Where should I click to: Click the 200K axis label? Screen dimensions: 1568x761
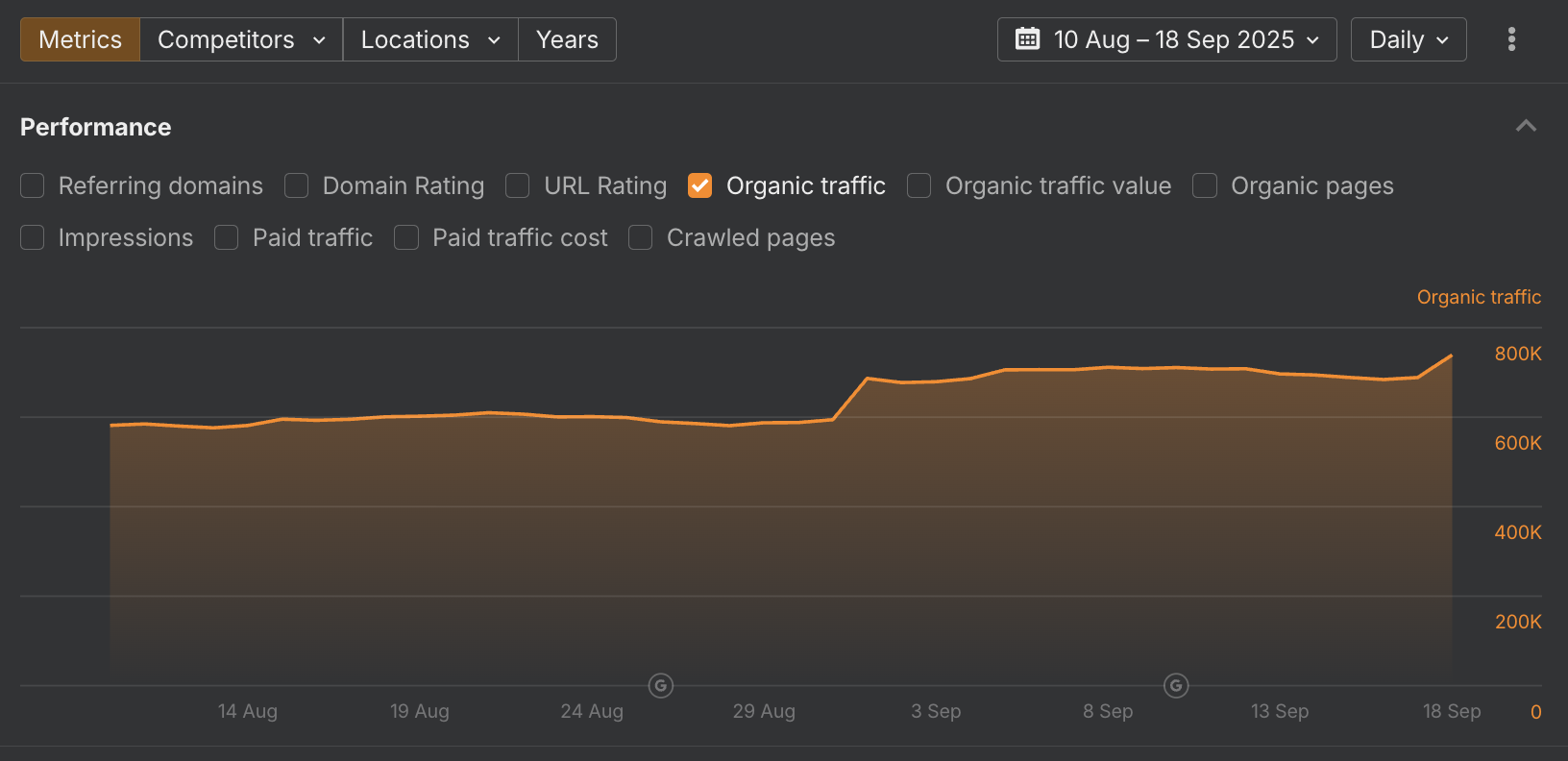(x=1518, y=622)
